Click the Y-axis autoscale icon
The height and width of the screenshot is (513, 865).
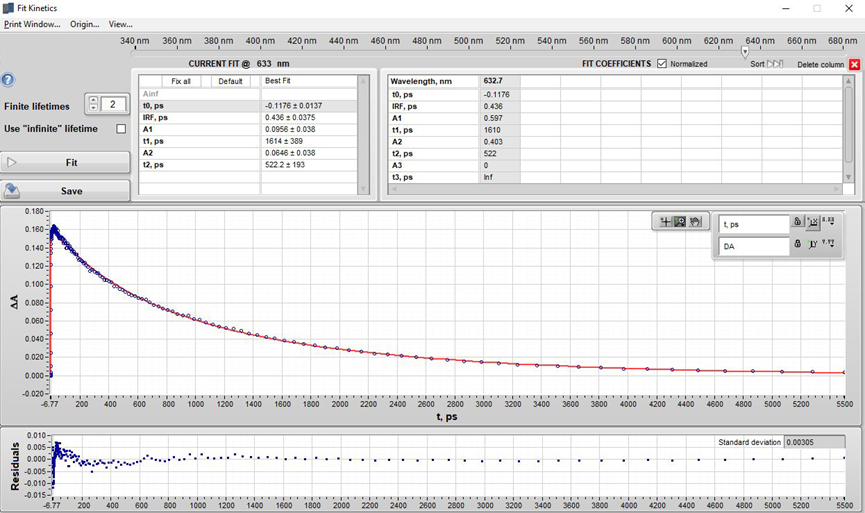tap(812, 244)
